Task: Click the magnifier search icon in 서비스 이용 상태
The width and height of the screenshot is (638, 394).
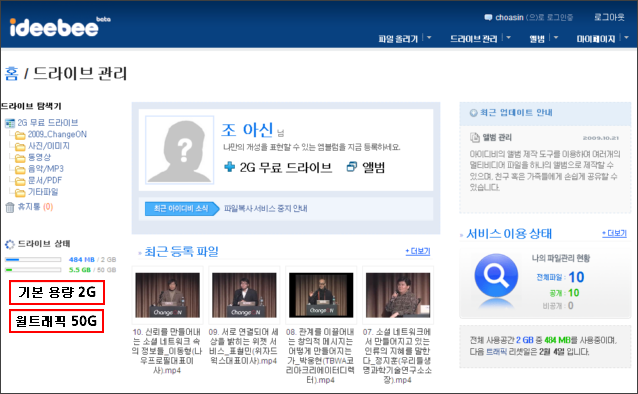Action: click(496, 276)
